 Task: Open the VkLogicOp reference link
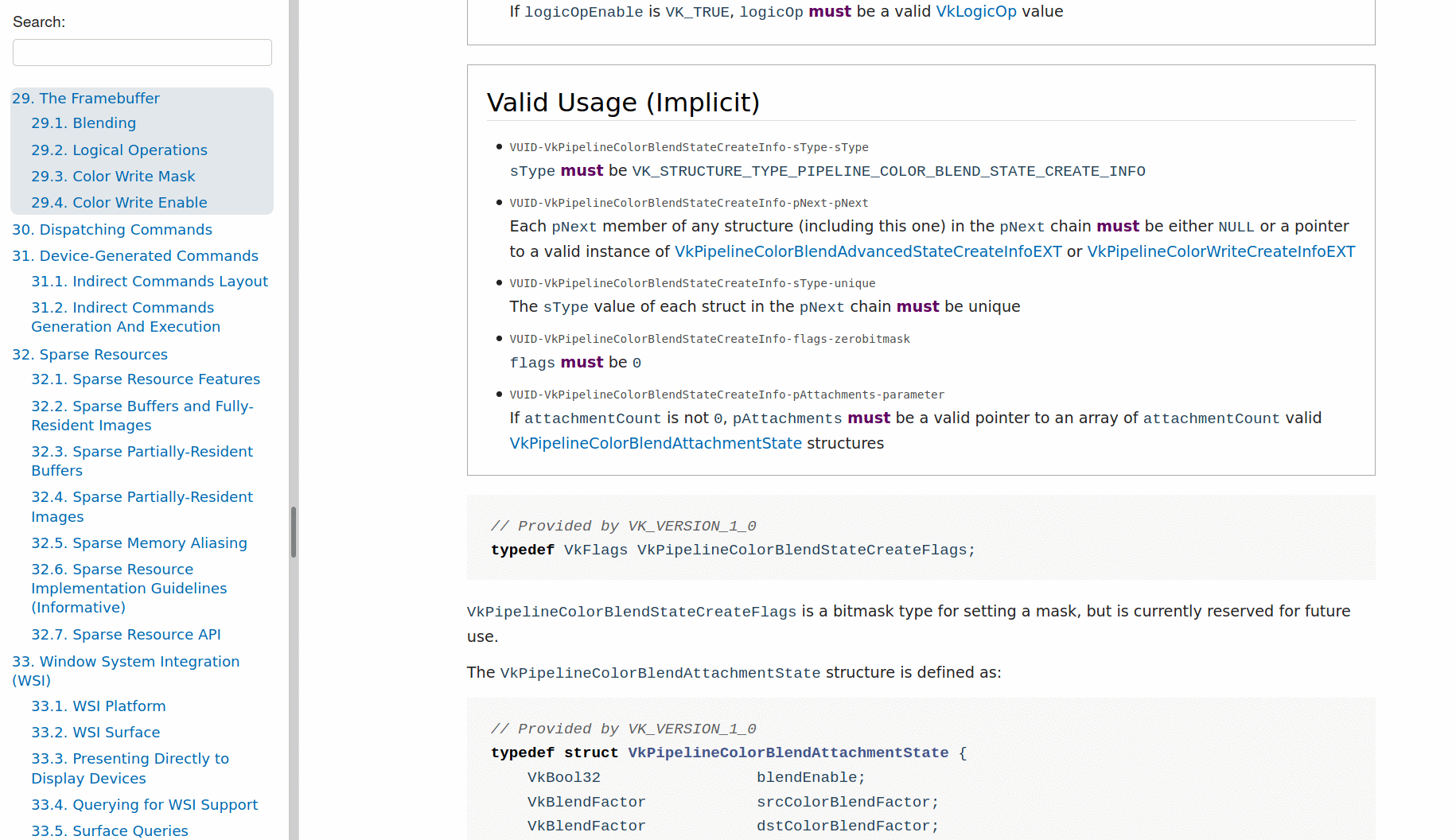pos(975,11)
